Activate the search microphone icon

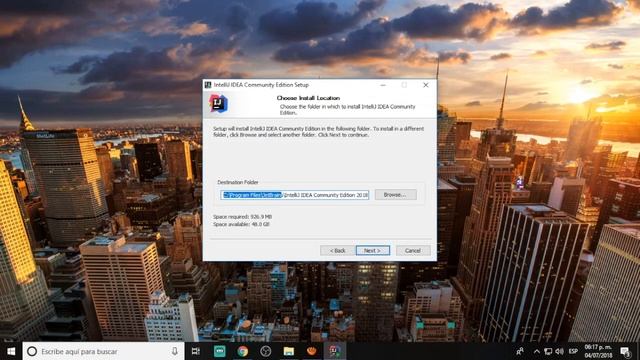pos(175,351)
